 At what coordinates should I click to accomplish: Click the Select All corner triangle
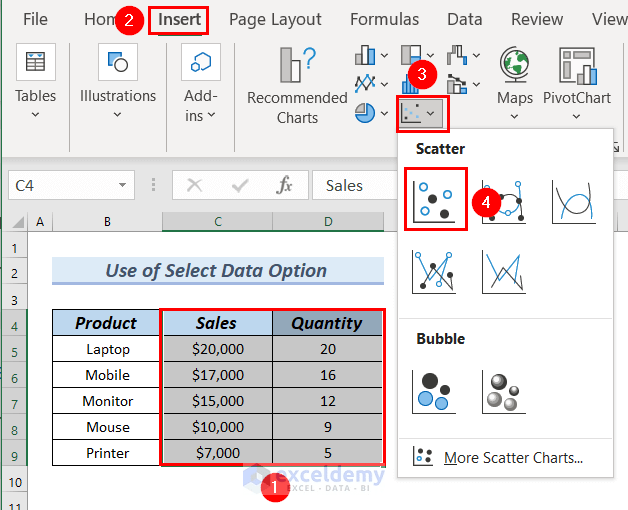coord(18,222)
